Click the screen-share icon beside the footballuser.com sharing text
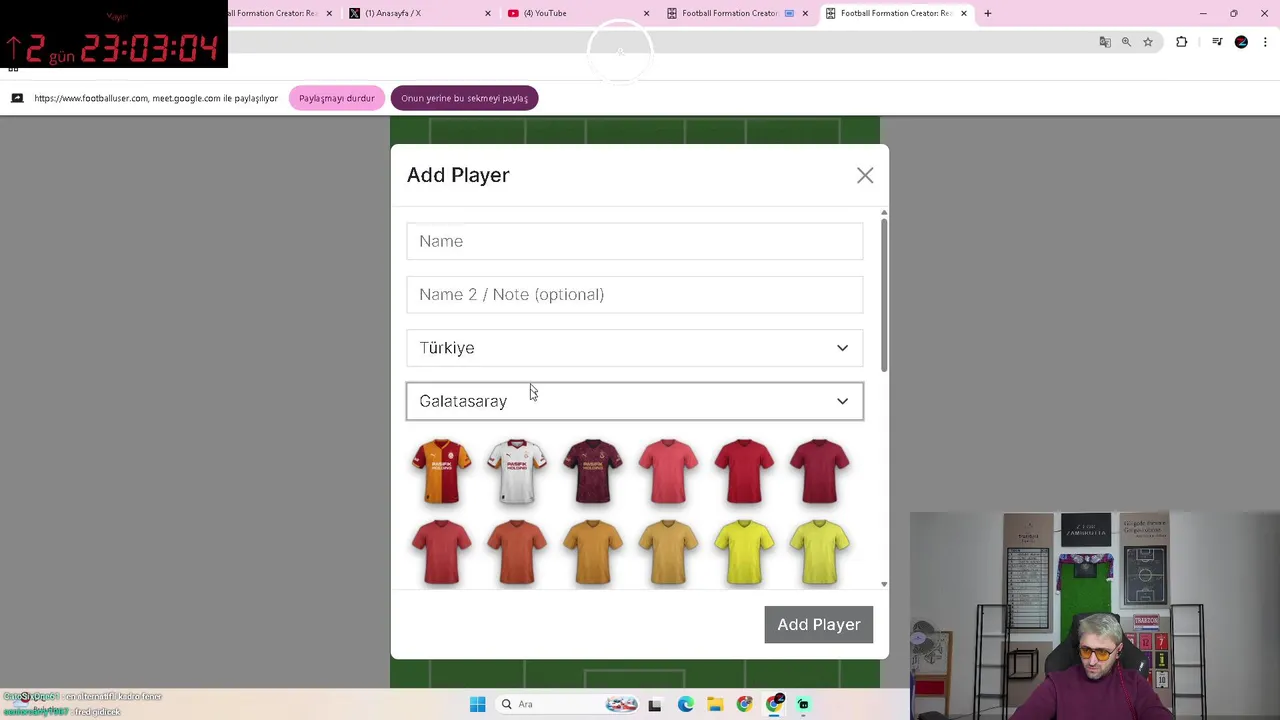 [x=17, y=98]
